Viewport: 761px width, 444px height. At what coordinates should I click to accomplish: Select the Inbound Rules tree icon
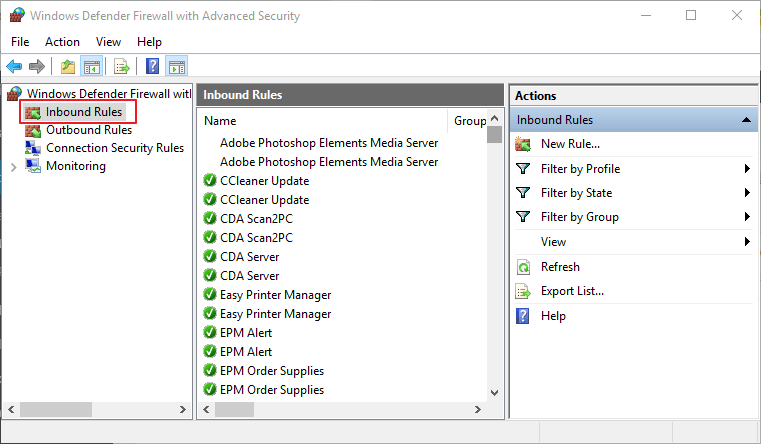point(33,113)
